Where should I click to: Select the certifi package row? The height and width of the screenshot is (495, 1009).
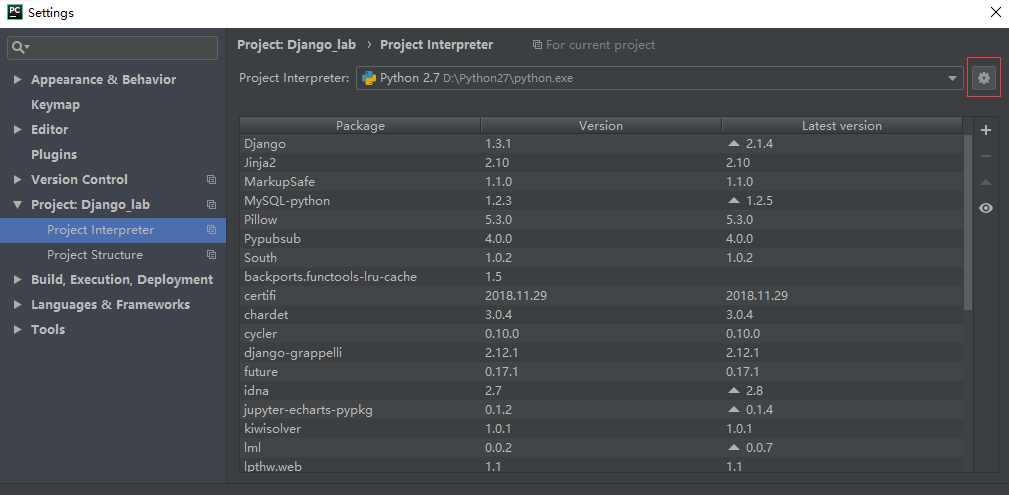tap(601, 295)
